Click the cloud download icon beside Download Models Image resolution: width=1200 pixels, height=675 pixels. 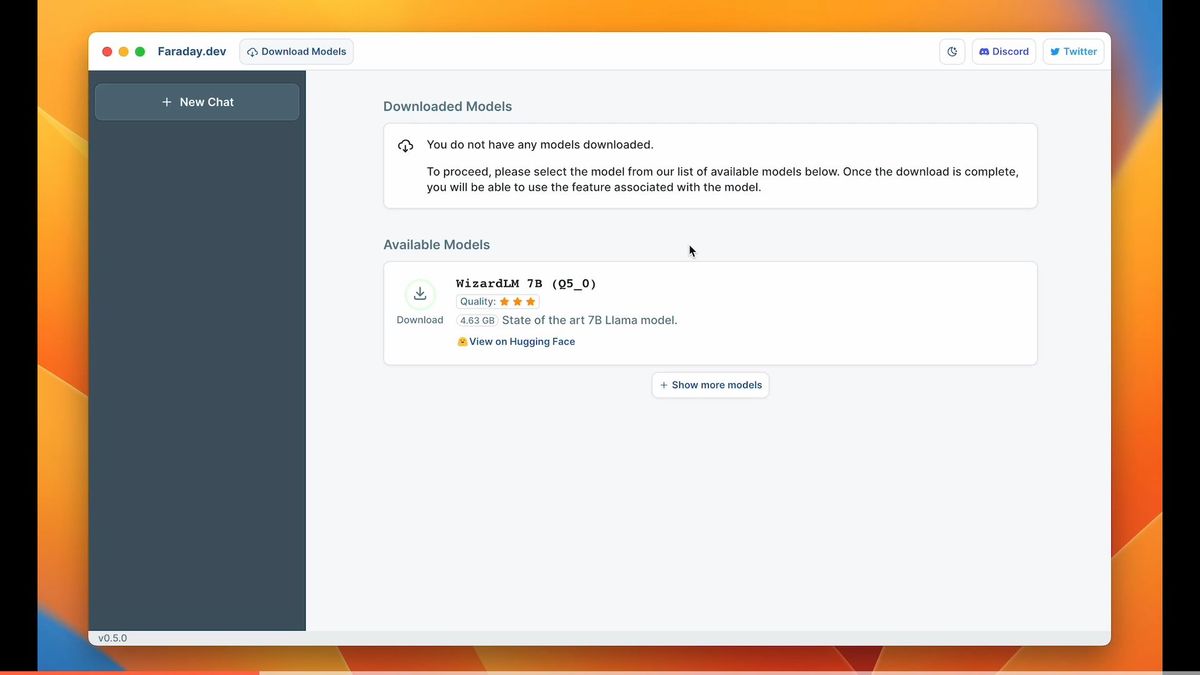point(252,51)
